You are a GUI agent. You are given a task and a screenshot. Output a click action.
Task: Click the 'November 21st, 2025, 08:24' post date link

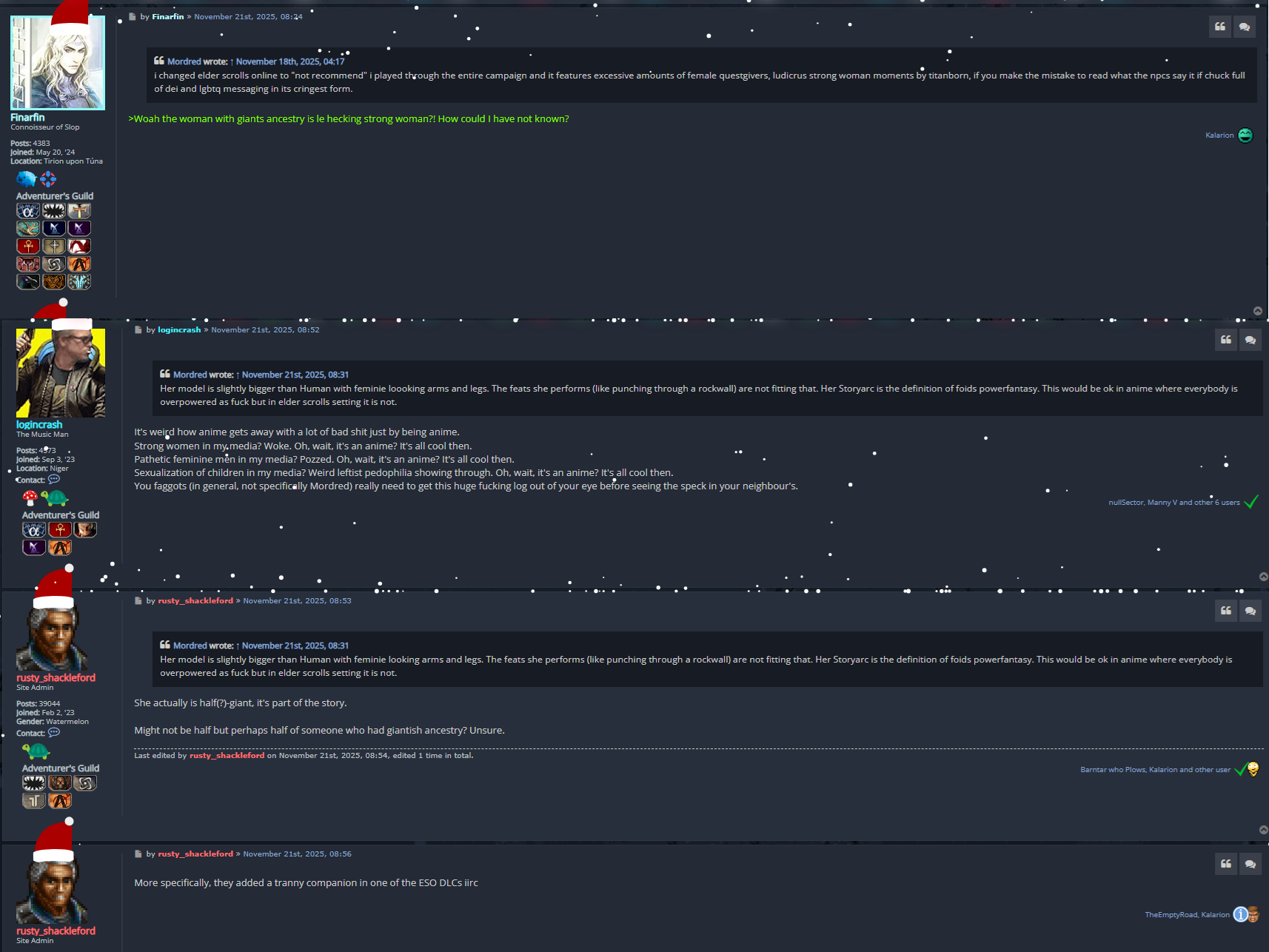[248, 16]
